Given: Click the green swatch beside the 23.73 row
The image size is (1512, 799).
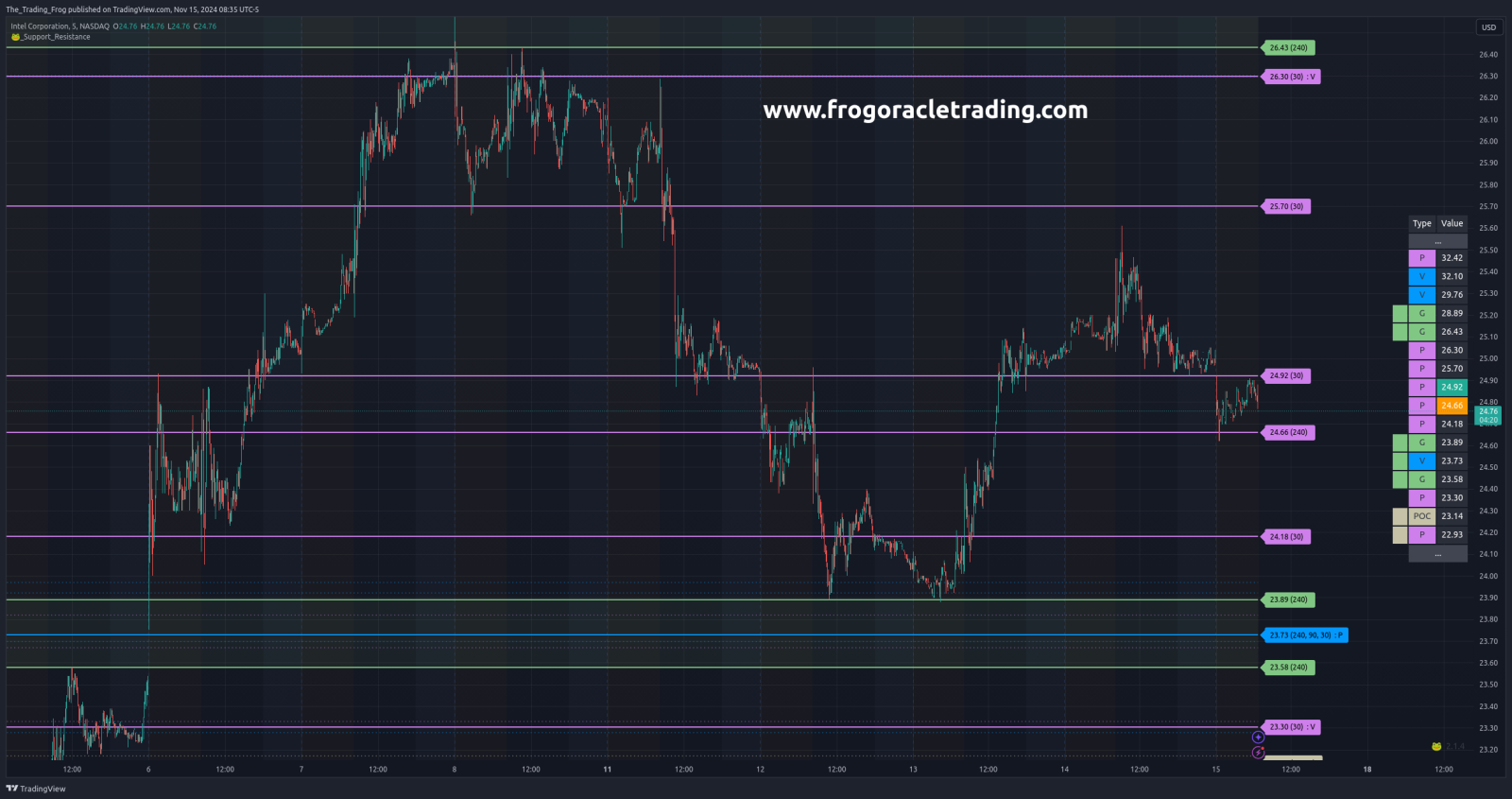Looking at the screenshot, I should click(1400, 460).
